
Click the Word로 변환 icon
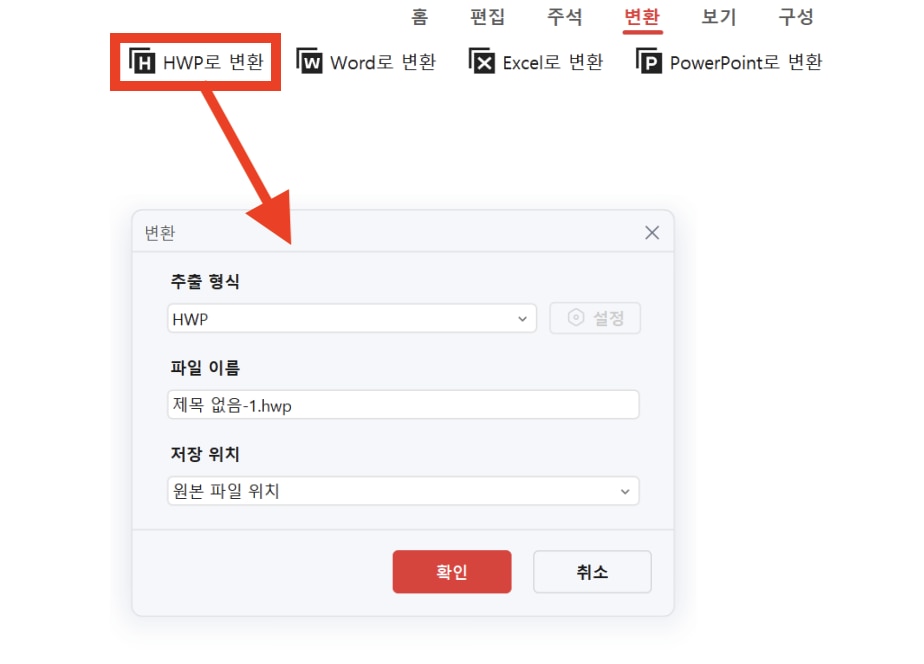click(309, 61)
